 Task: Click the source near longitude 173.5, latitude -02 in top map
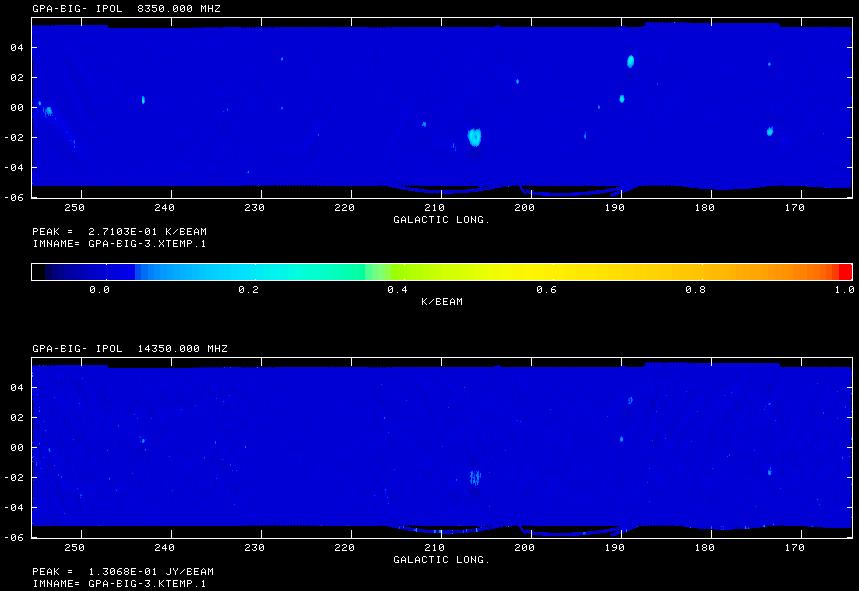pyautogui.click(x=770, y=131)
